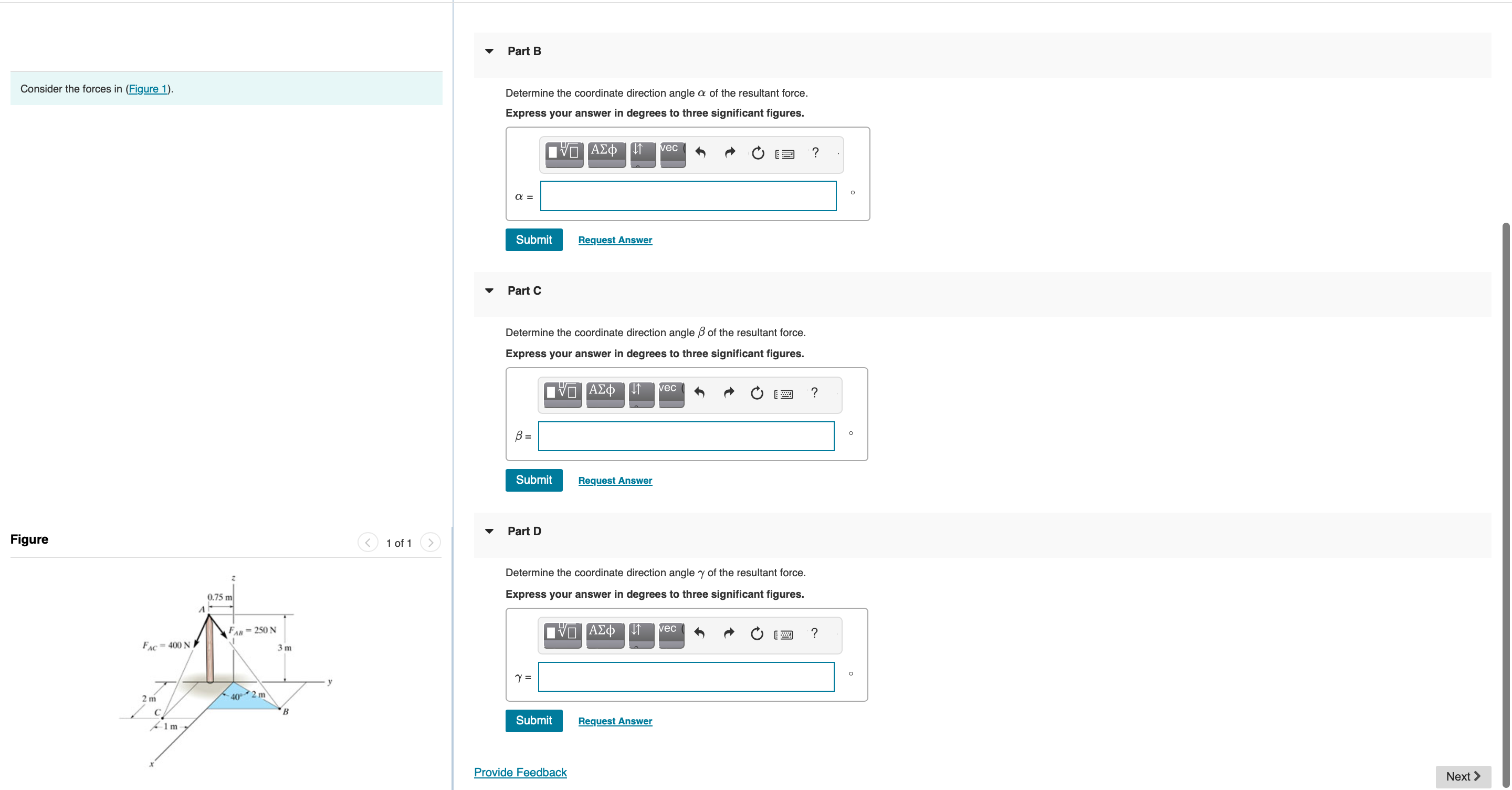Screen dimensions: 1512x790
Task: Submit the Part B answer
Action: click(x=533, y=240)
